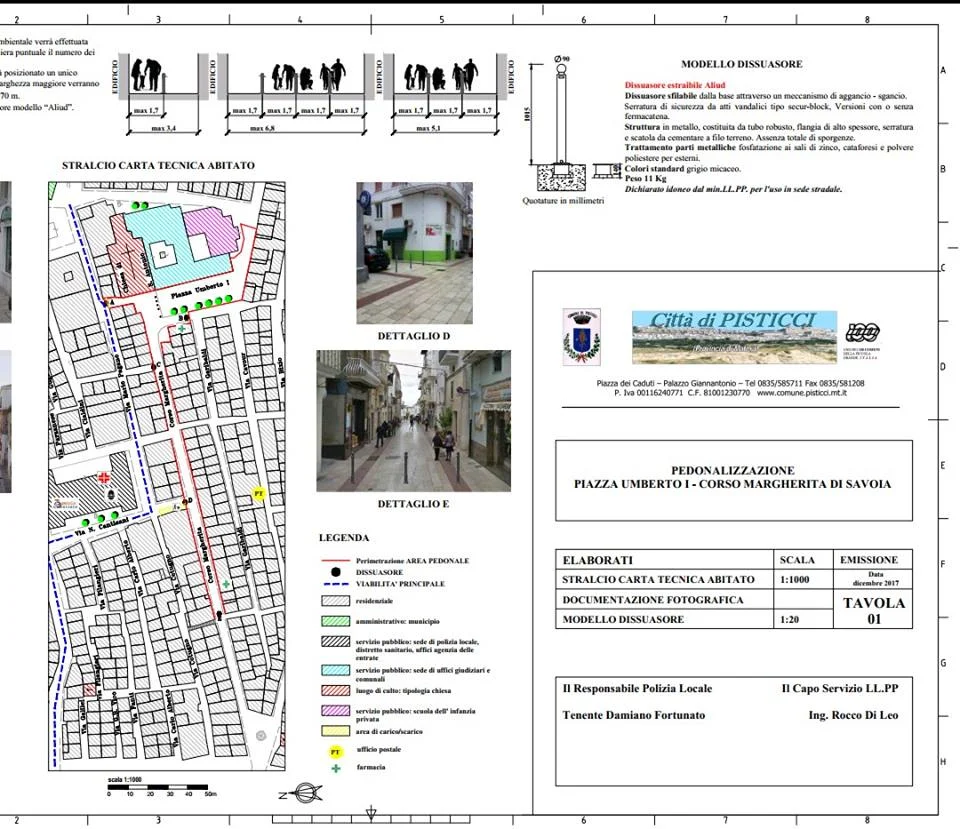960x829 pixels.
Task: Click the EMISSIONE column header
Action: 869,560
